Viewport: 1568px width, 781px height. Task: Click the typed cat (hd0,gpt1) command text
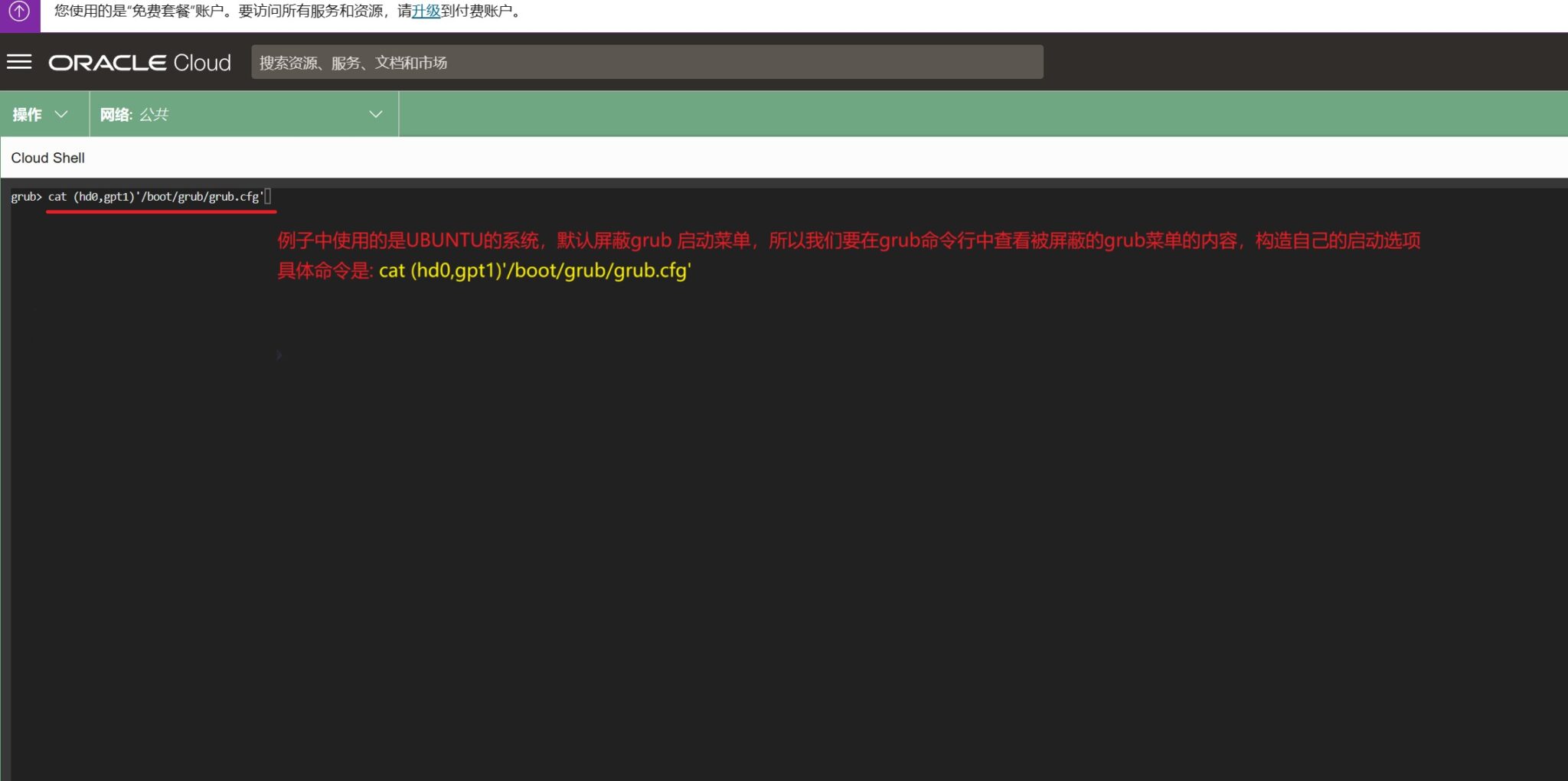(x=155, y=197)
